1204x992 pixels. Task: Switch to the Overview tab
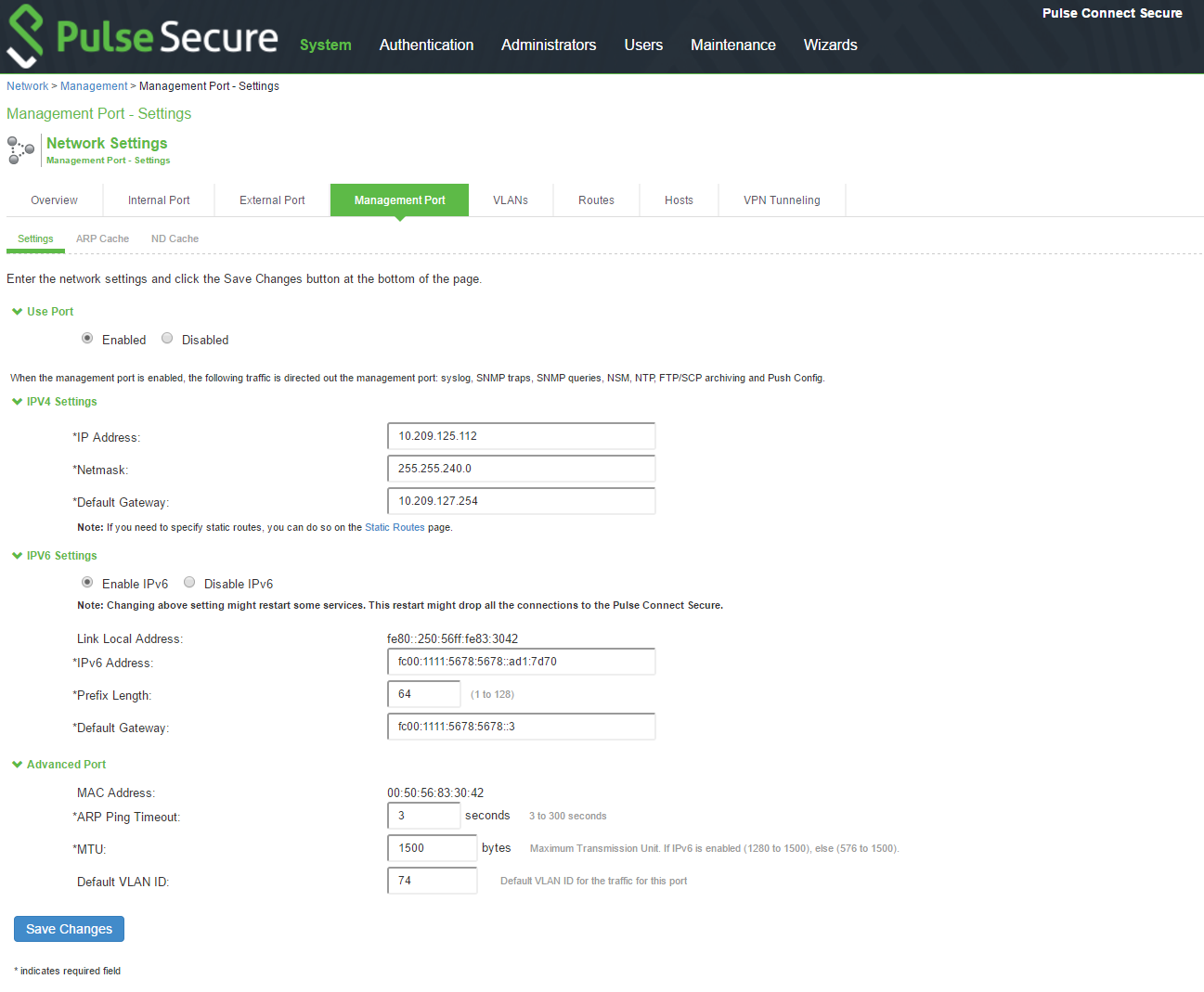[x=55, y=200]
